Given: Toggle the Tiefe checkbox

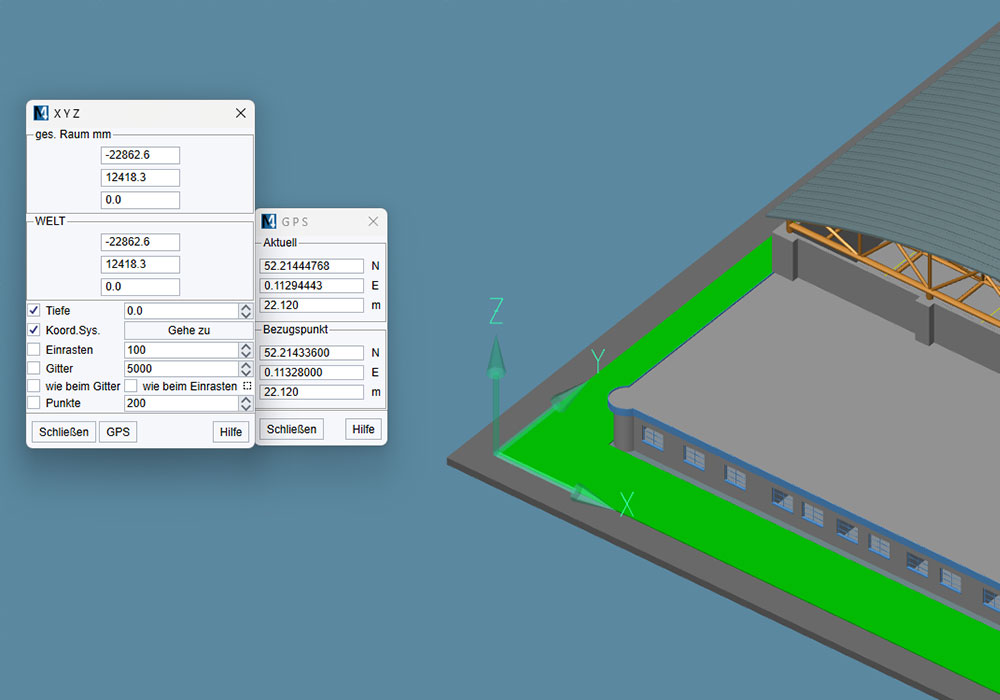Looking at the screenshot, I should (x=34, y=310).
